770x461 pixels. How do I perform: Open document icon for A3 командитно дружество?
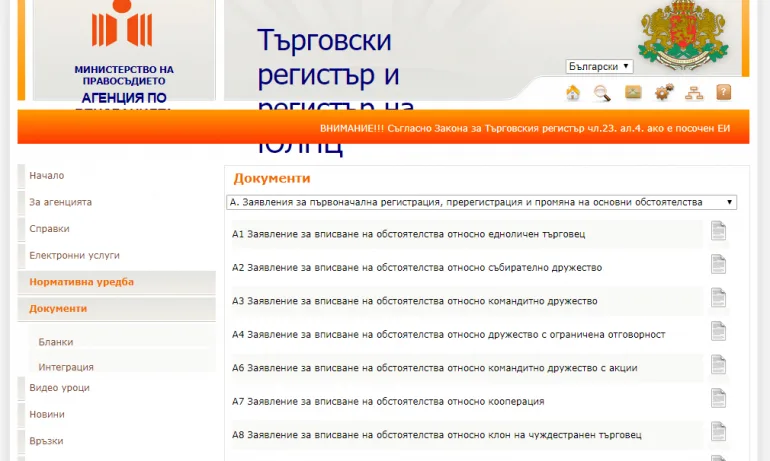click(718, 298)
